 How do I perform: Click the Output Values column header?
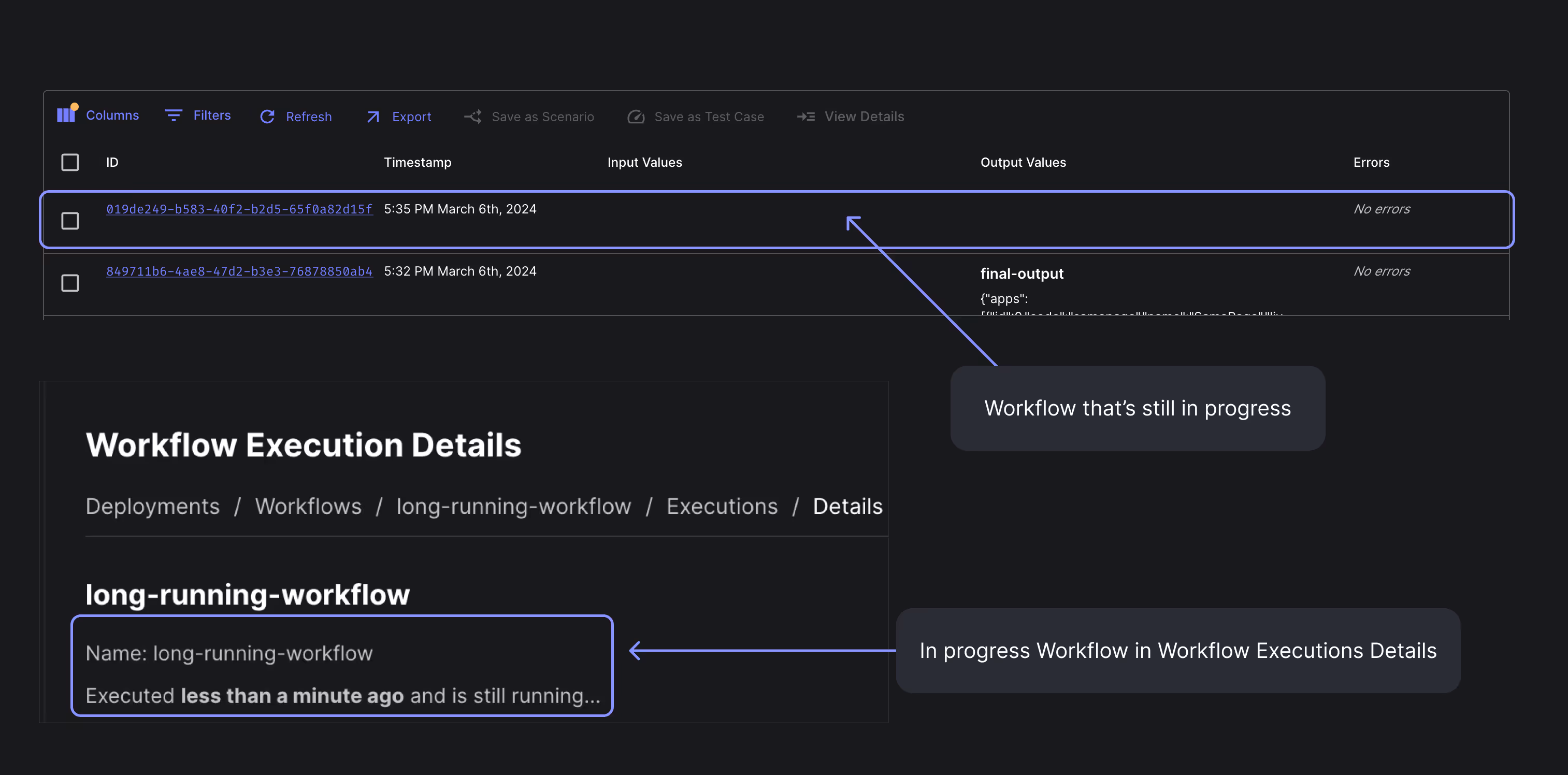pos(1023,163)
